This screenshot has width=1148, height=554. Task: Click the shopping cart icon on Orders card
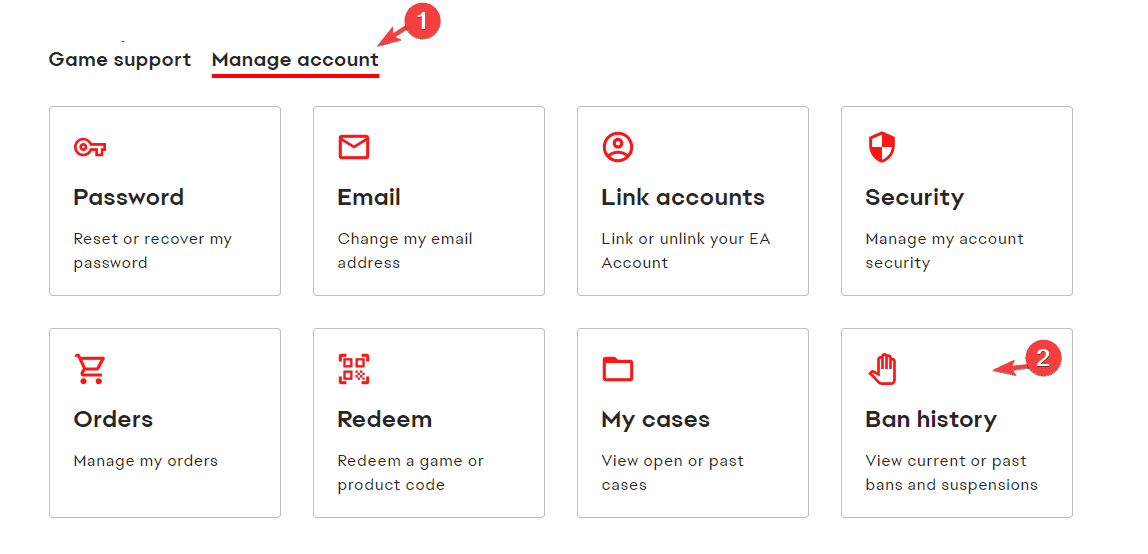[90, 369]
